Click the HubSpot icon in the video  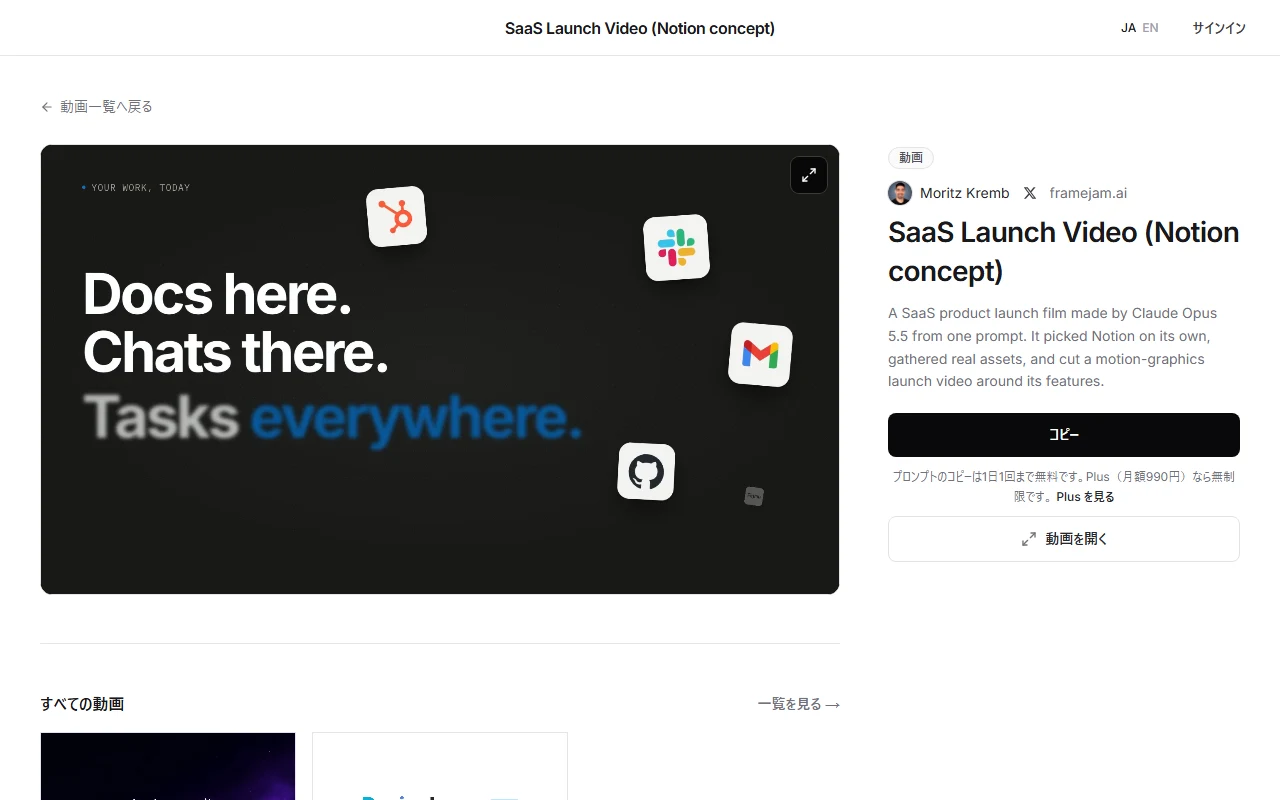click(x=396, y=217)
